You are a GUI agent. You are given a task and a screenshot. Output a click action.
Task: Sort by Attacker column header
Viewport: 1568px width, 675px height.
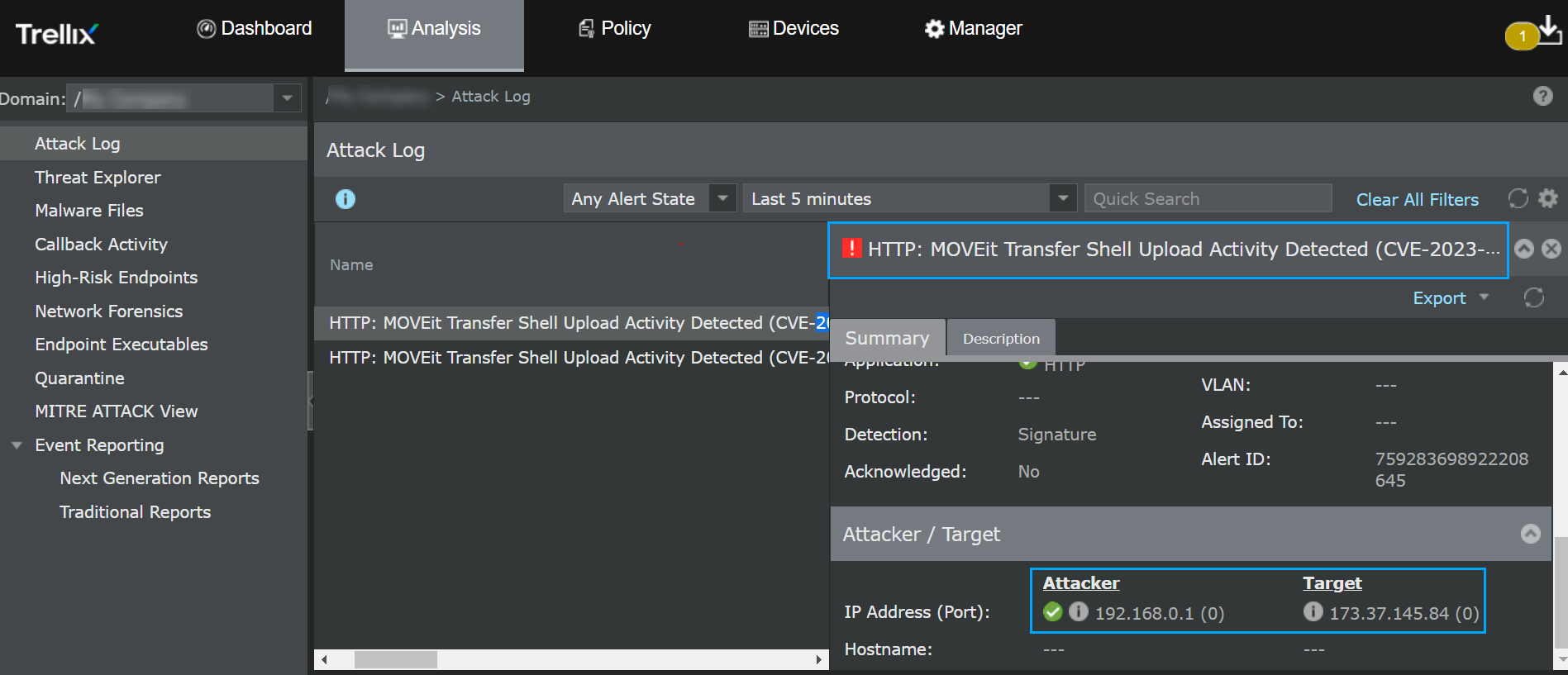(1080, 583)
